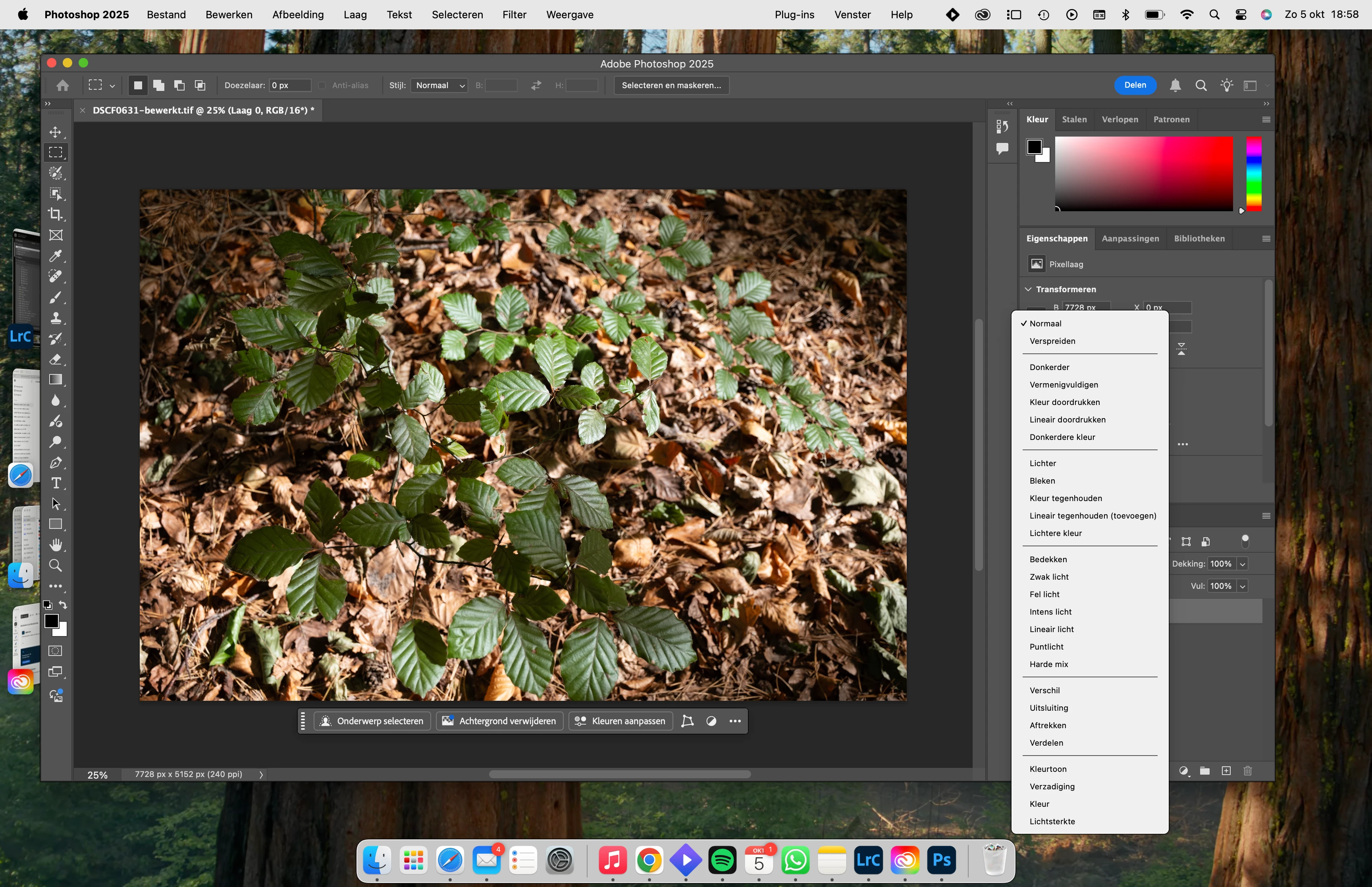This screenshot has width=1372, height=887.
Task: Switch to the Aanpassingen tab
Action: pos(1129,239)
